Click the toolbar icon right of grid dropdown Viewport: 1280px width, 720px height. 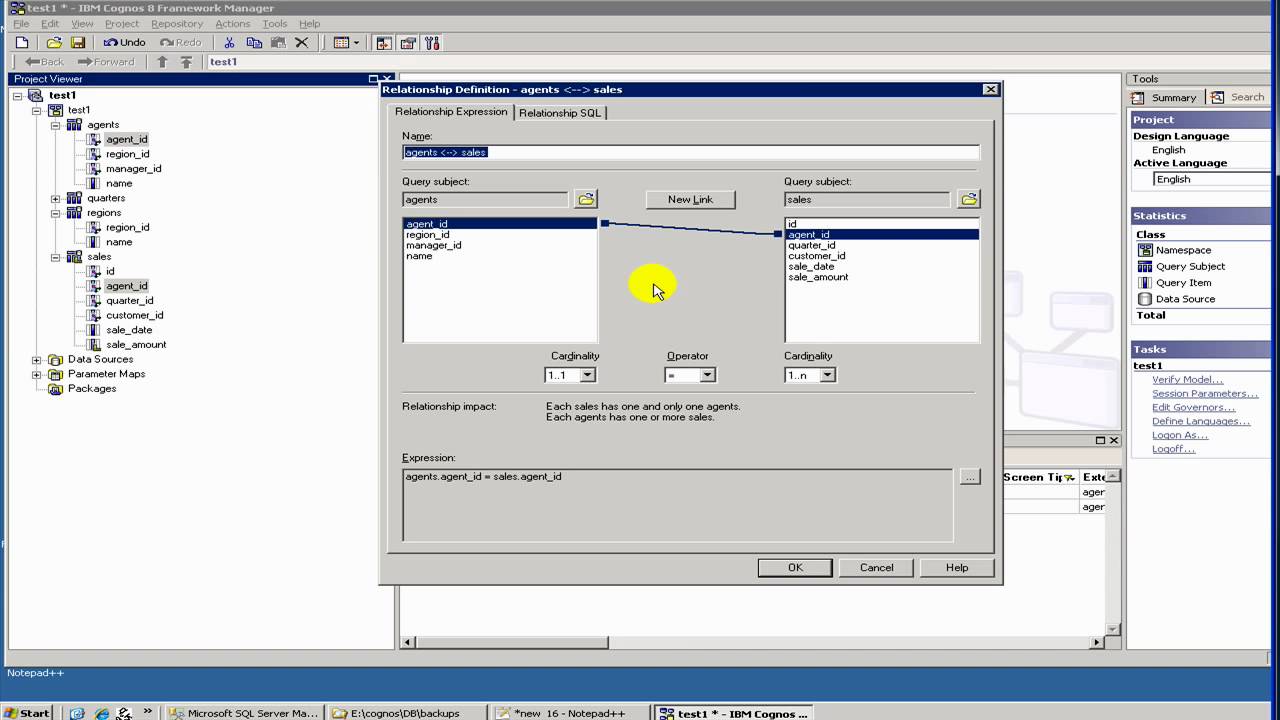pos(384,43)
